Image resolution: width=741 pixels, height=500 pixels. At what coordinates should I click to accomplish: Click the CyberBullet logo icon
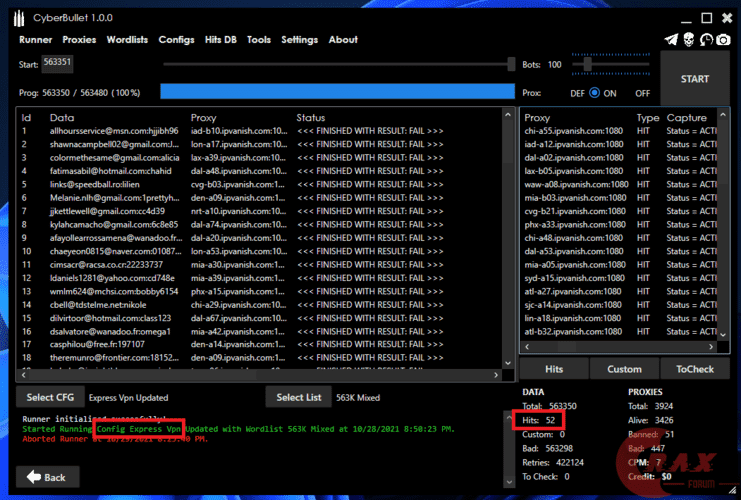(19, 18)
